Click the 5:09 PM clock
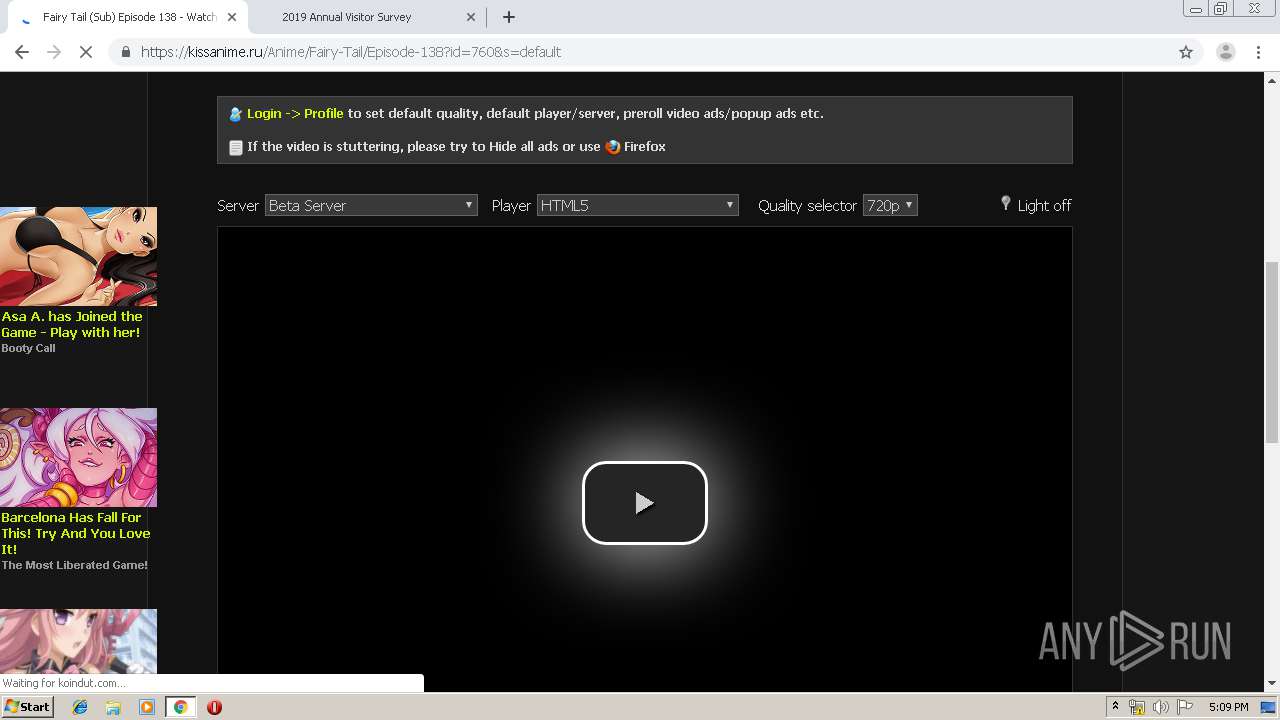 pos(1228,707)
